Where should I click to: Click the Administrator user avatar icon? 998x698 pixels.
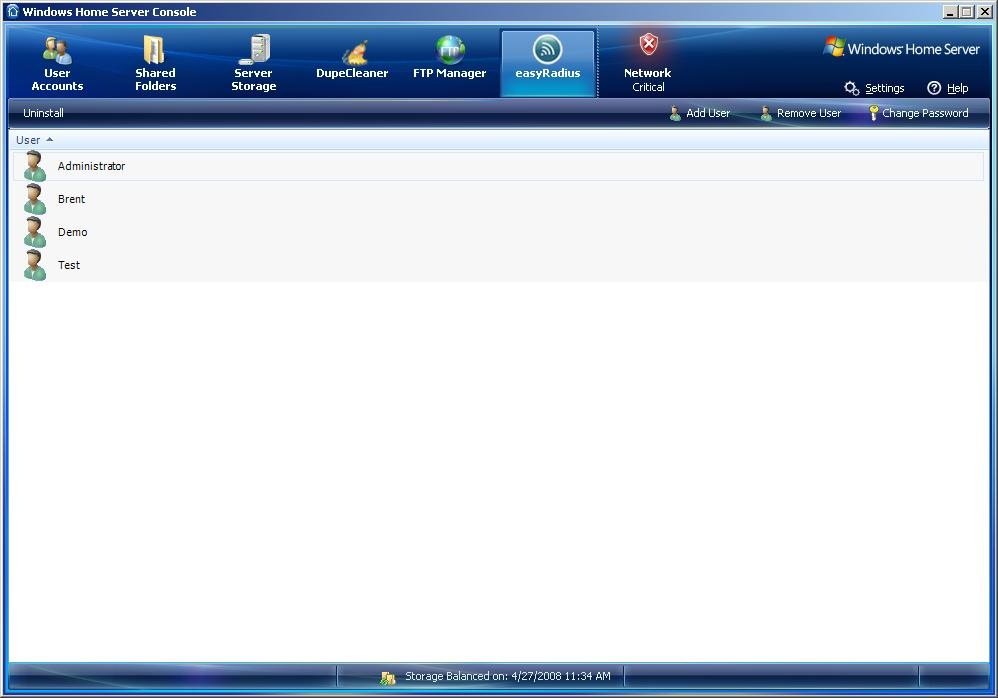coord(34,166)
